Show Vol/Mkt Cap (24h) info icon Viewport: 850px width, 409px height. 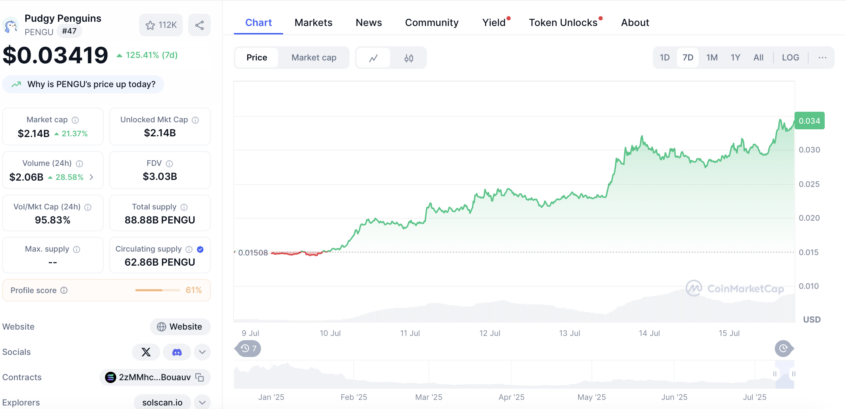click(x=88, y=207)
